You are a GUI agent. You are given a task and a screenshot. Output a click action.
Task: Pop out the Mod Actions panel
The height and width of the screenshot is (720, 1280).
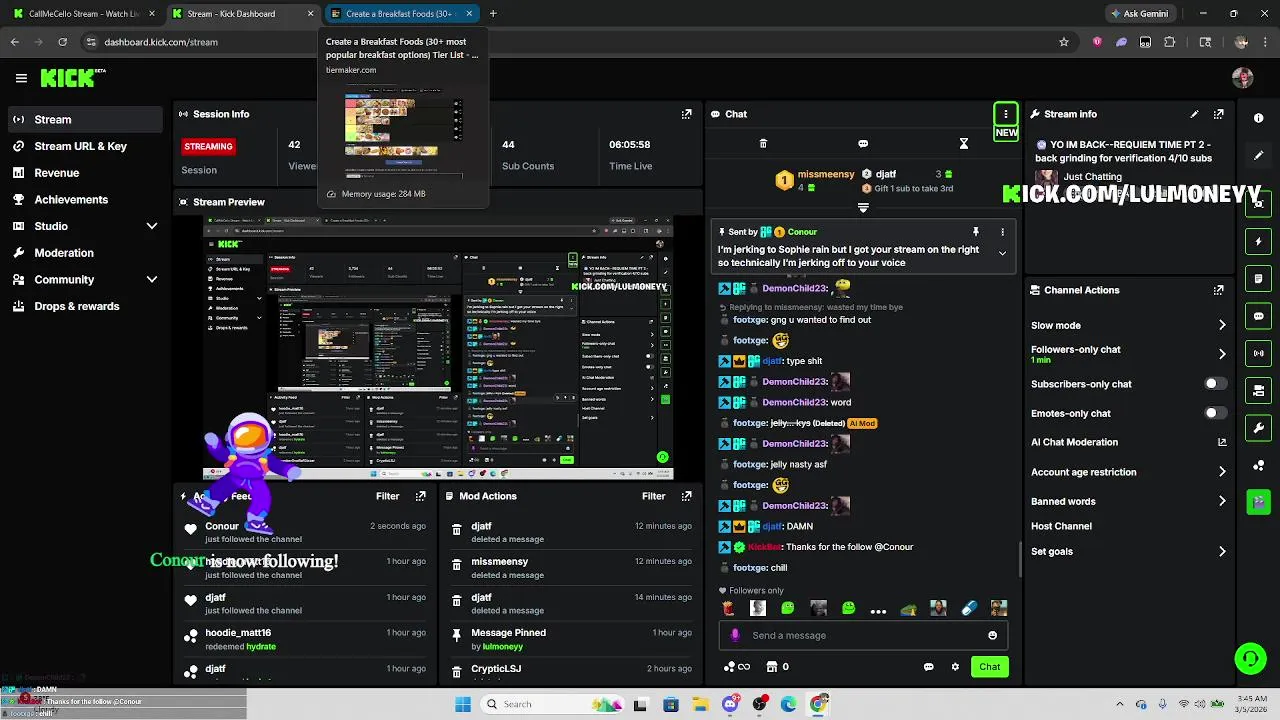click(x=686, y=496)
